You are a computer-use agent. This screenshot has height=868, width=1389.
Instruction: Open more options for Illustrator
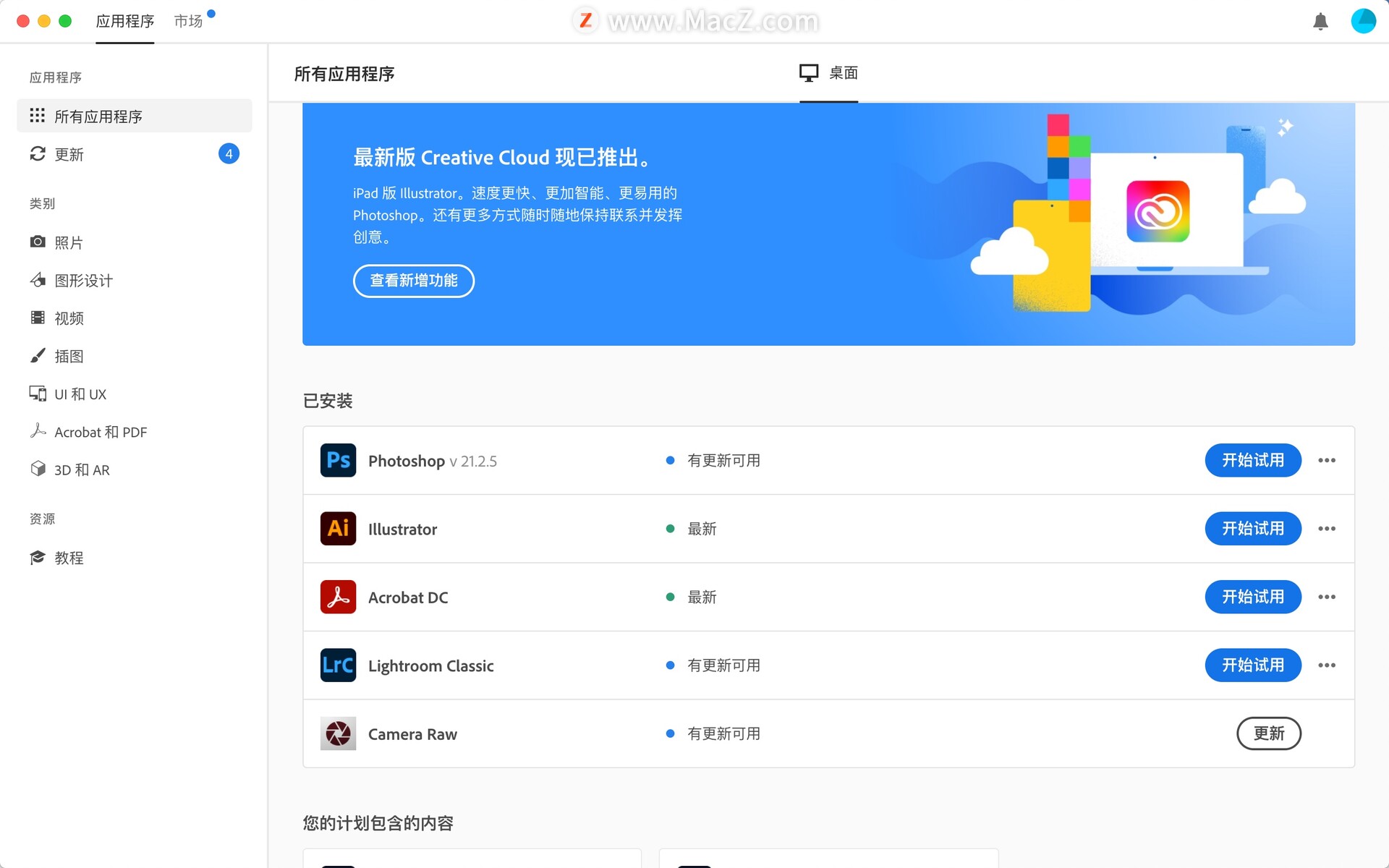click(x=1326, y=529)
